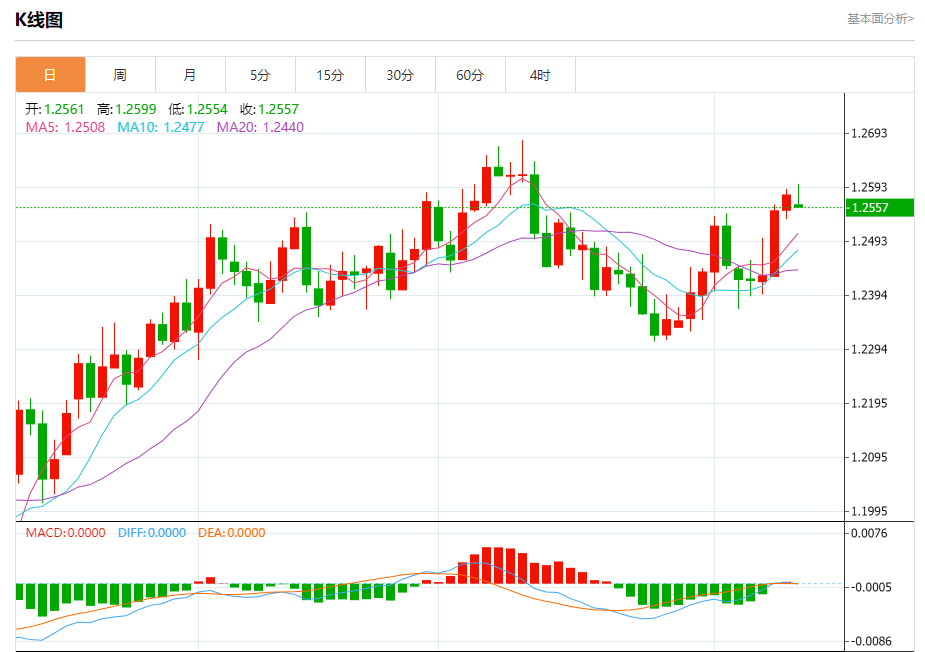Click the 低:1.2554 low price value
The width and height of the screenshot is (925, 652).
(198, 109)
